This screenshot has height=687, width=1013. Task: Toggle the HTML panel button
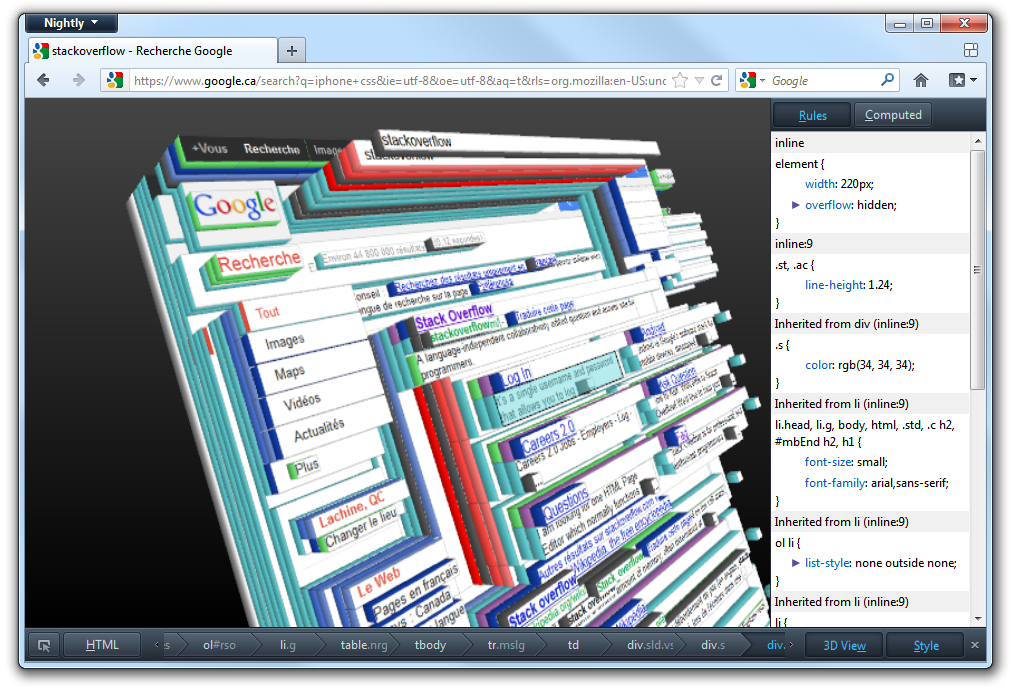click(x=102, y=645)
